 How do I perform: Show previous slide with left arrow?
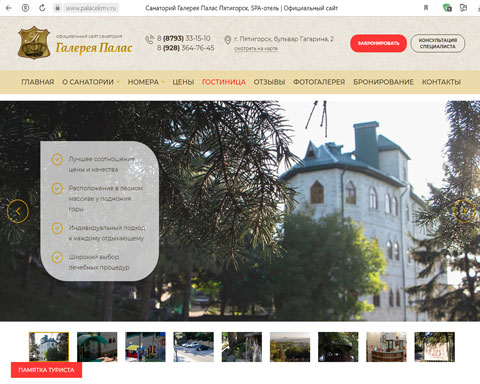(18, 211)
